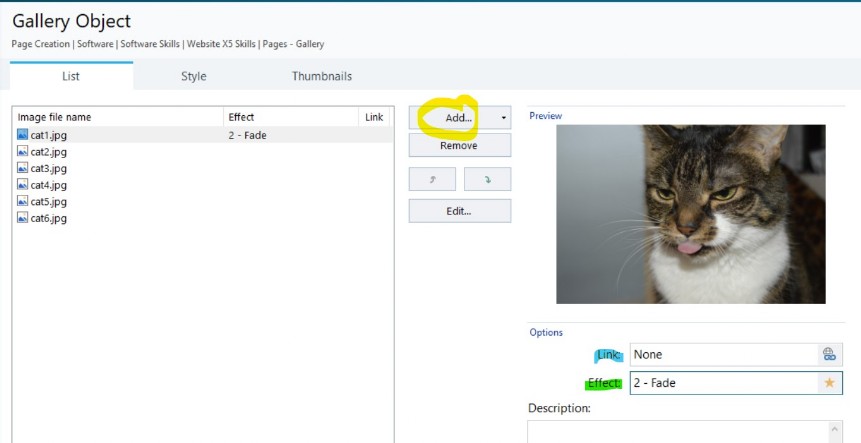Click the Gallery Object heading

71,21
